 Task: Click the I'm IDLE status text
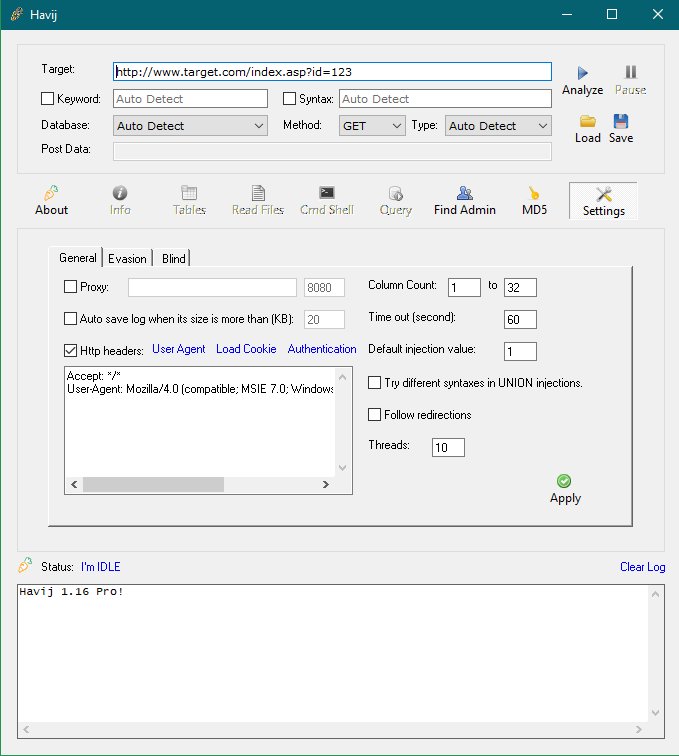100,567
